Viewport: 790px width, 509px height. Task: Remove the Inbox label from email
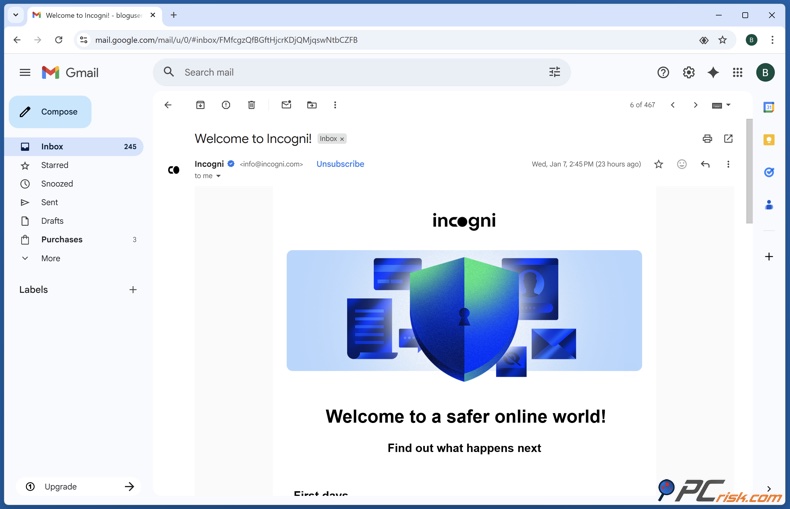[342, 139]
